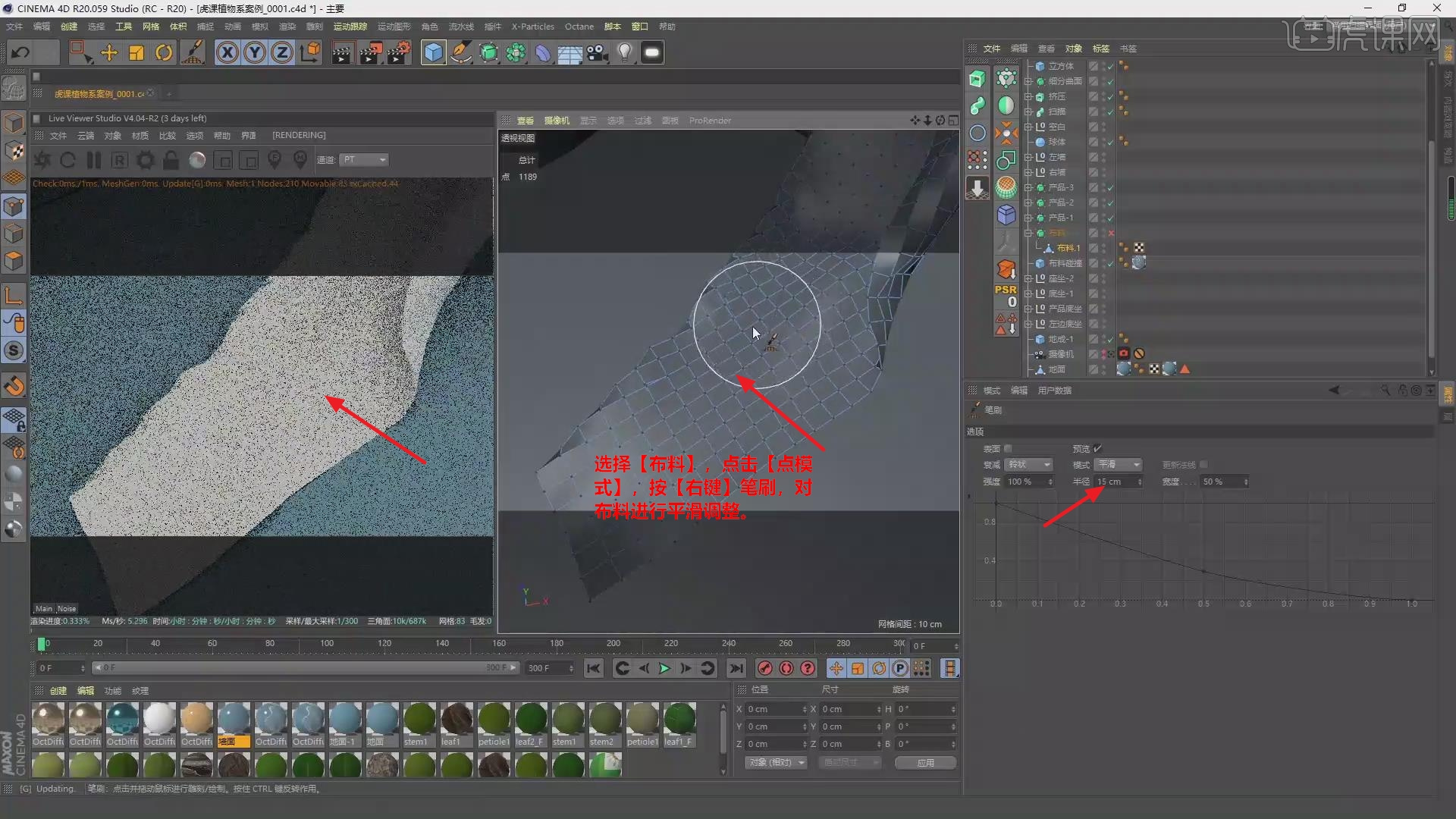Activate the Scale tool
The width and height of the screenshot is (1456, 819).
[x=136, y=52]
